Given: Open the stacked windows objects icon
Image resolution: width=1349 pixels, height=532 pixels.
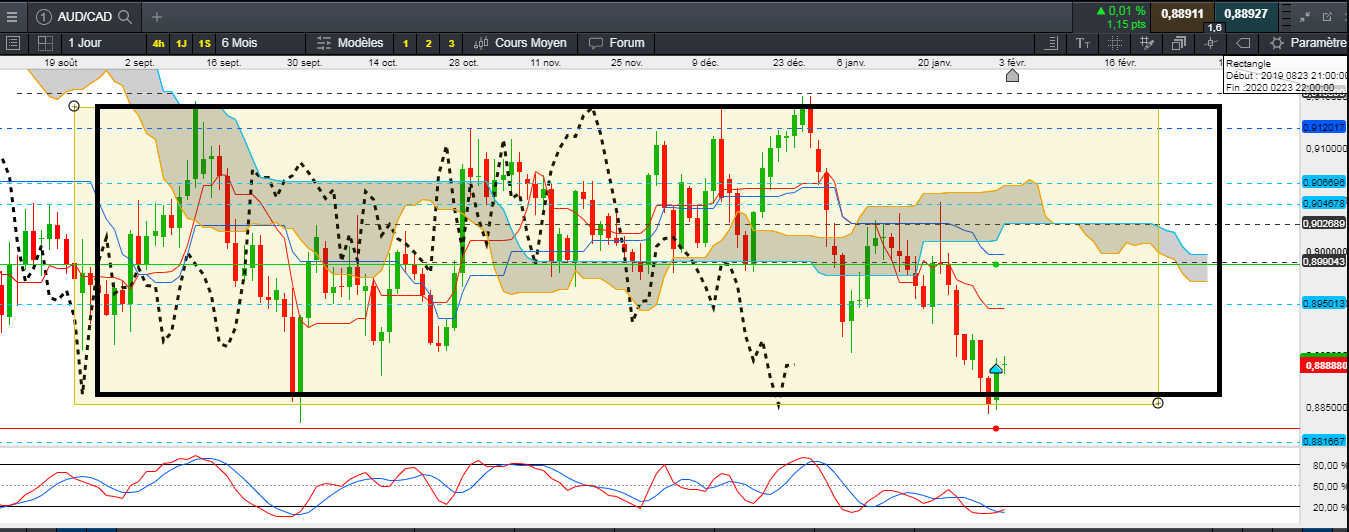Looking at the screenshot, I should pos(1178,43).
